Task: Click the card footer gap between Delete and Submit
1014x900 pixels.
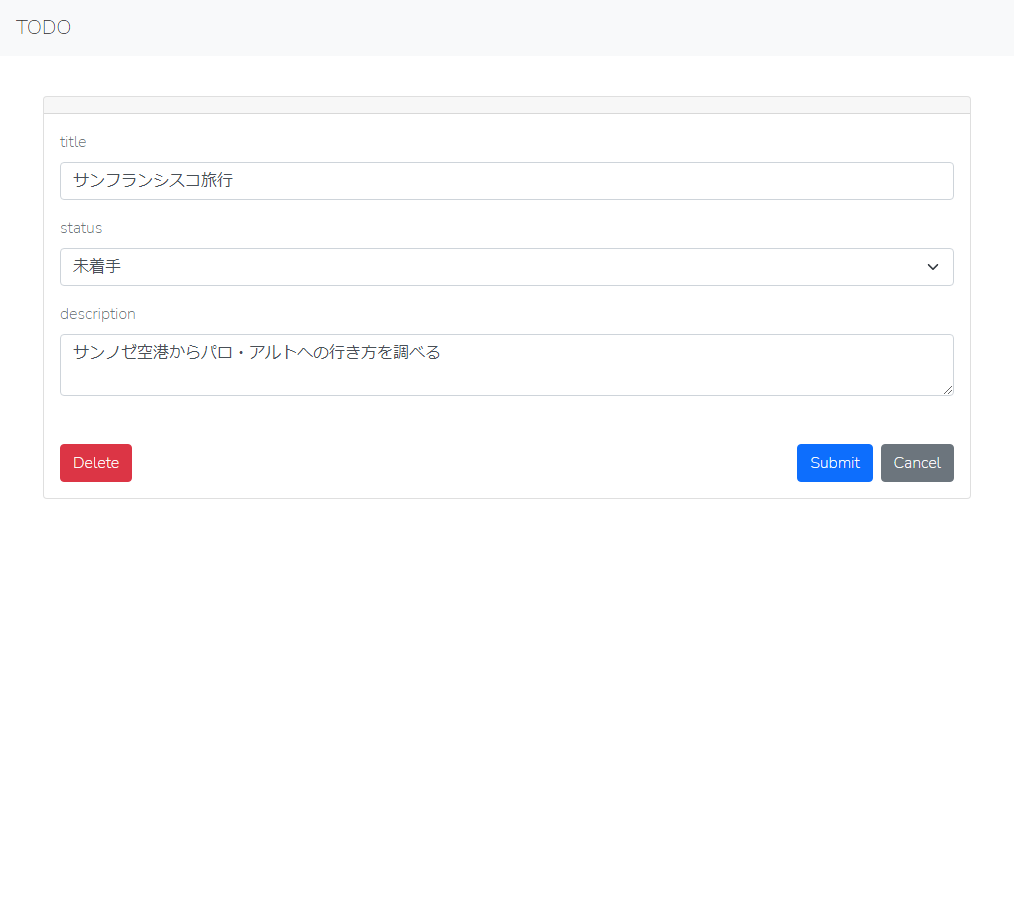Action: 460,463
